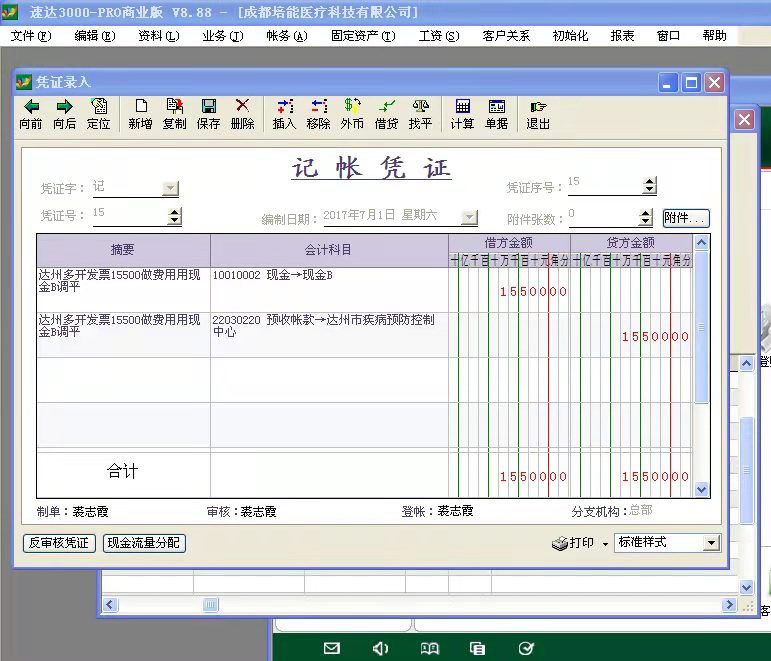The image size is (771, 661).
Task: Open the 编制日期 date dropdown
Action: (x=469, y=217)
